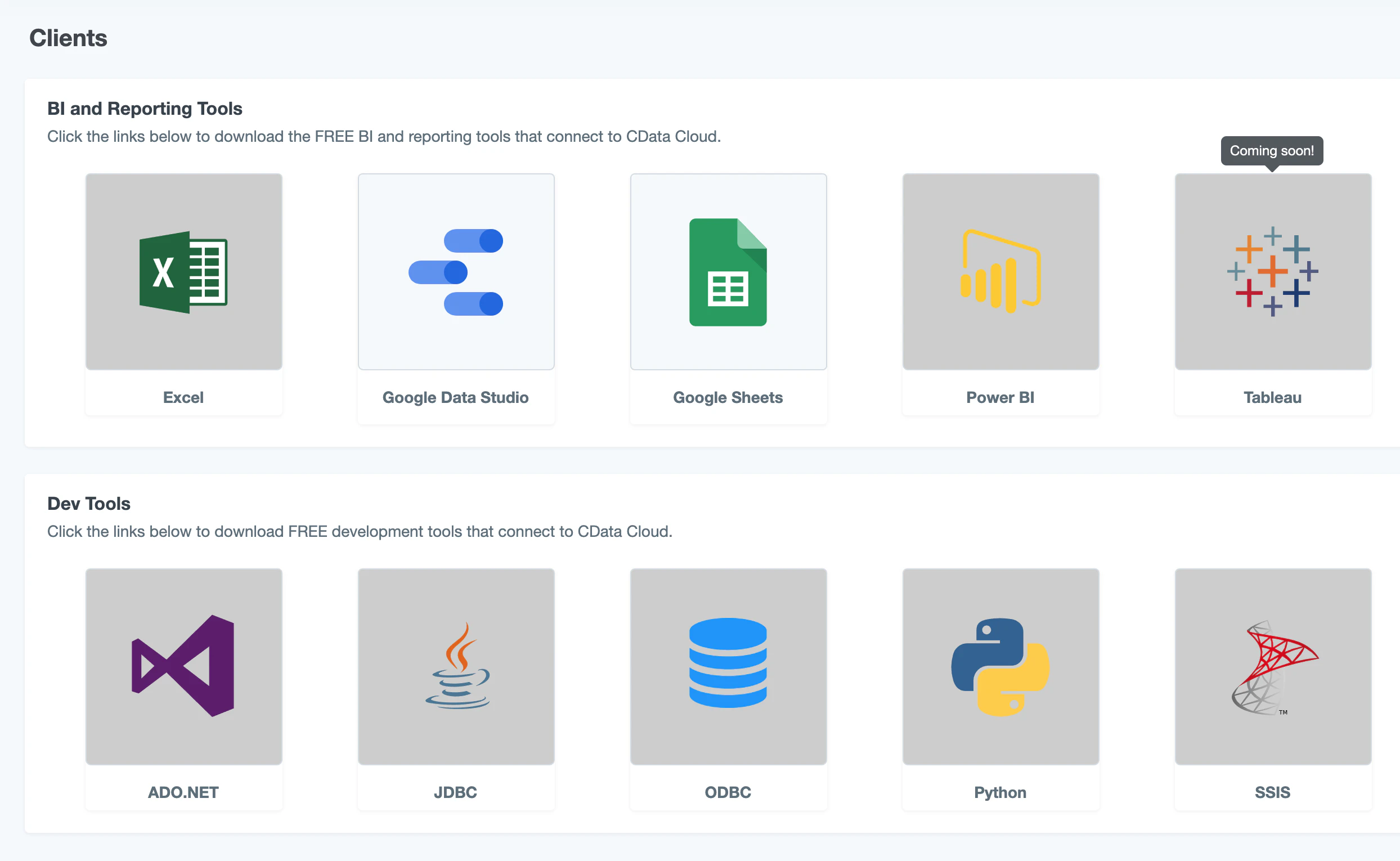
Task: Select the Tableau label text
Action: [x=1272, y=397]
